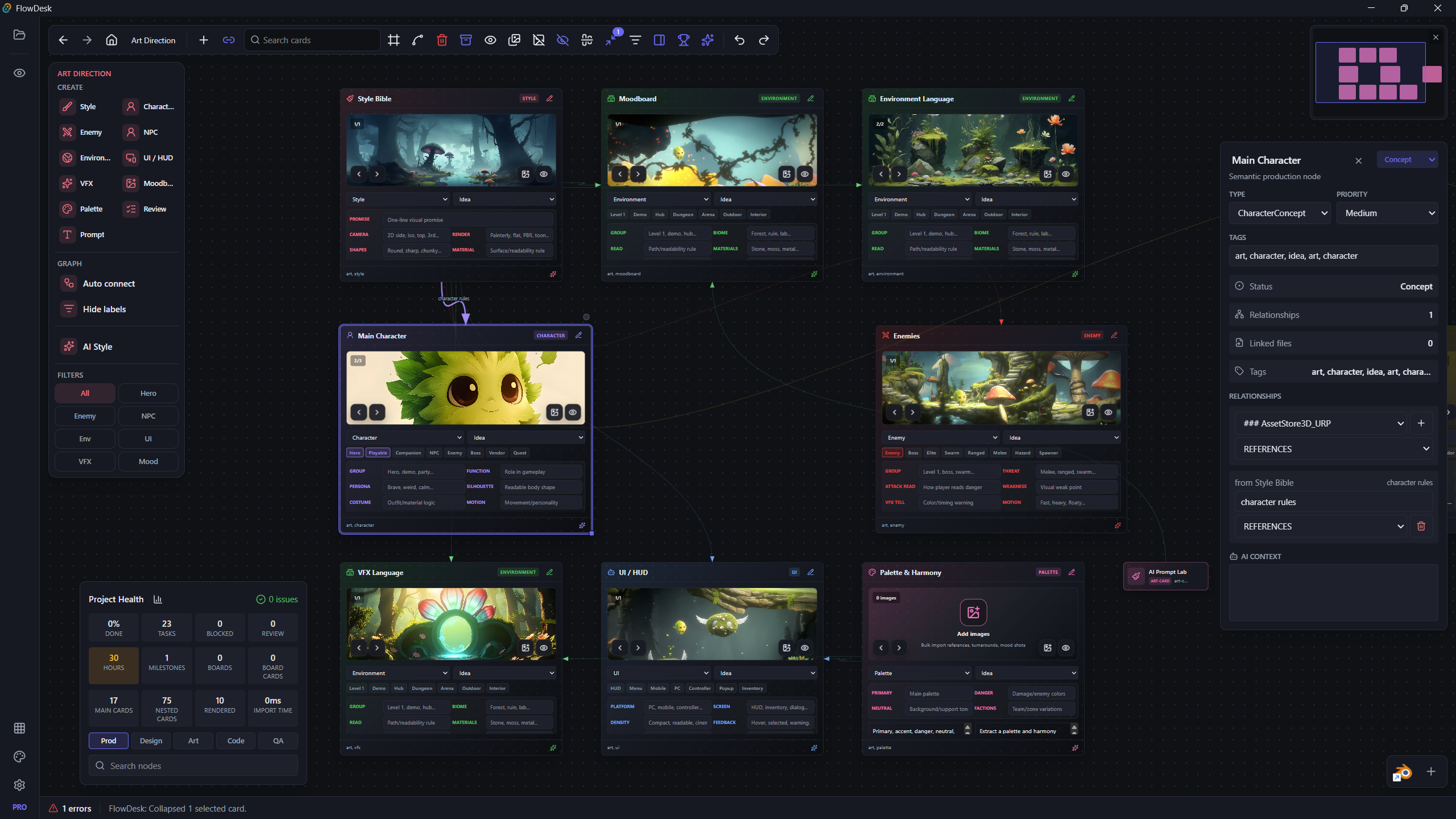Click Add images on Palette & Harmony
Viewport: 1456px width, 819px height.
click(x=973, y=618)
